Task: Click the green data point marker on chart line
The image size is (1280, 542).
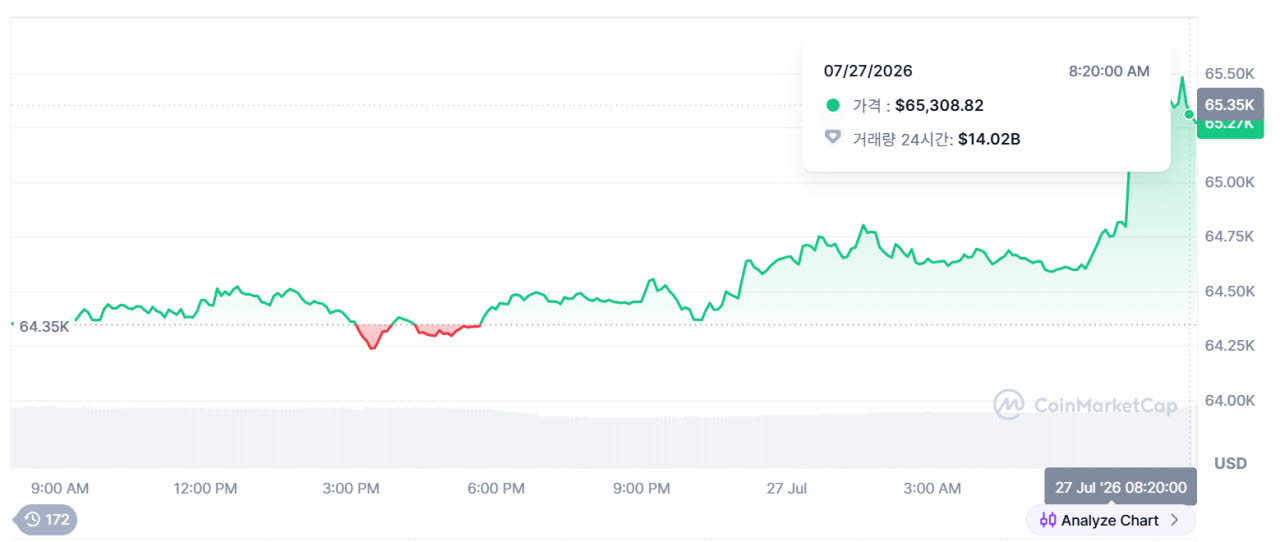Action: [x=1189, y=114]
